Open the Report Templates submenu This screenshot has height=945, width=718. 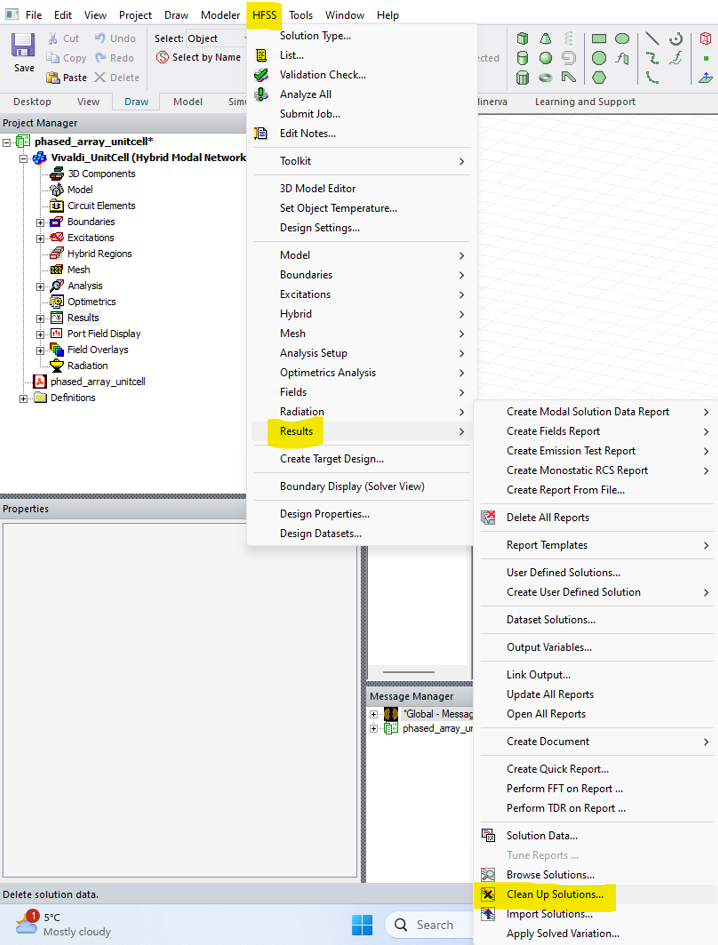click(547, 545)
